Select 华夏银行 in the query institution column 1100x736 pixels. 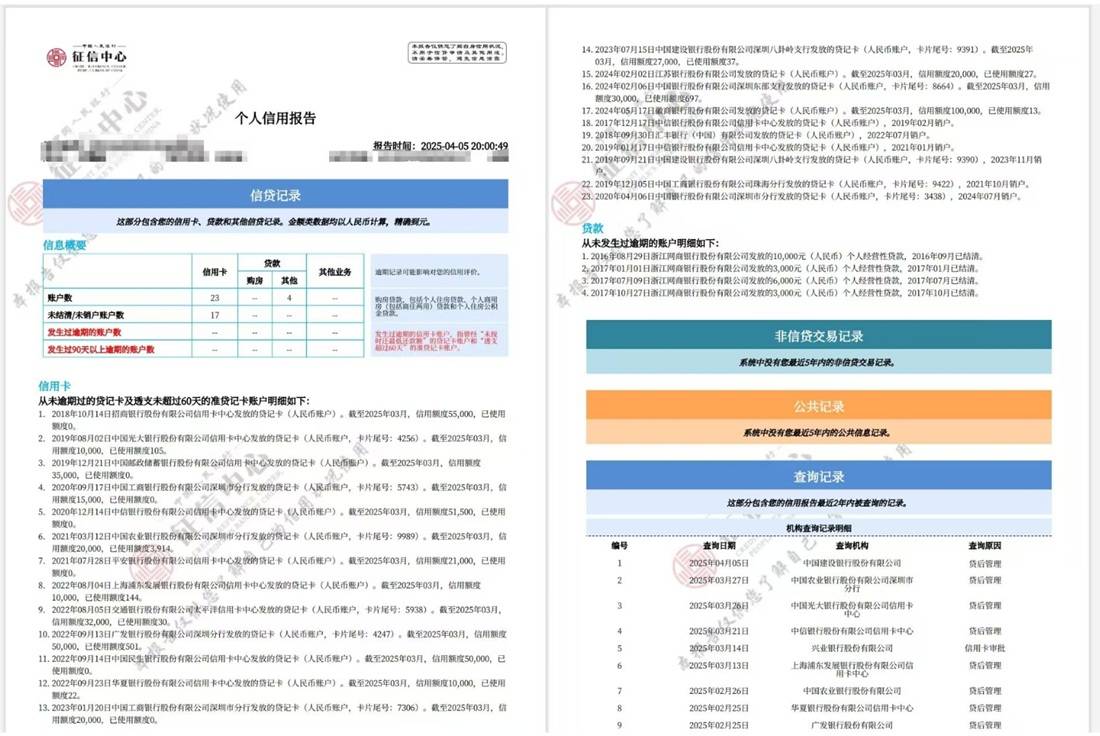point(852,708)
